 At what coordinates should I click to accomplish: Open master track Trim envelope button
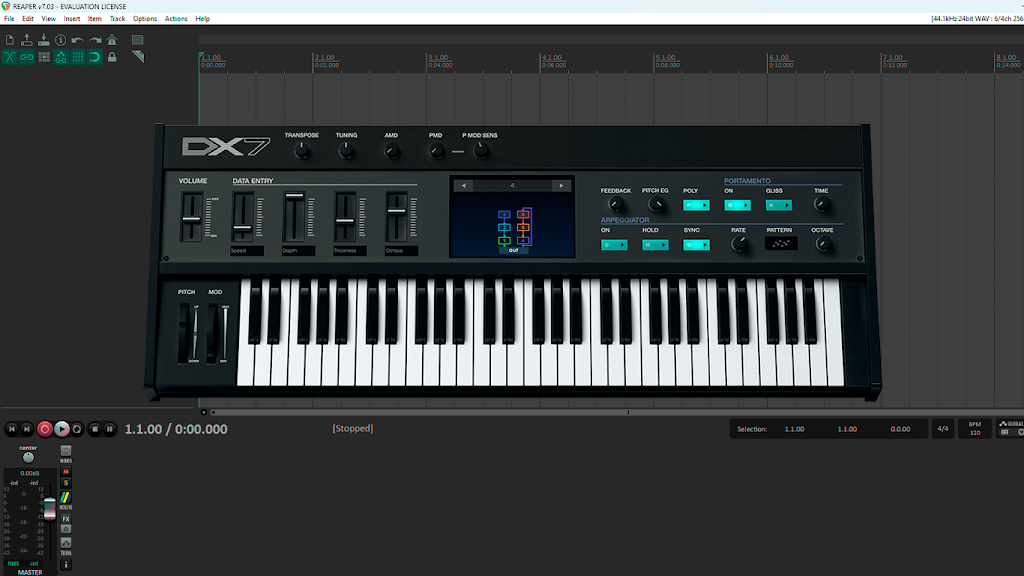coord(66,545)
